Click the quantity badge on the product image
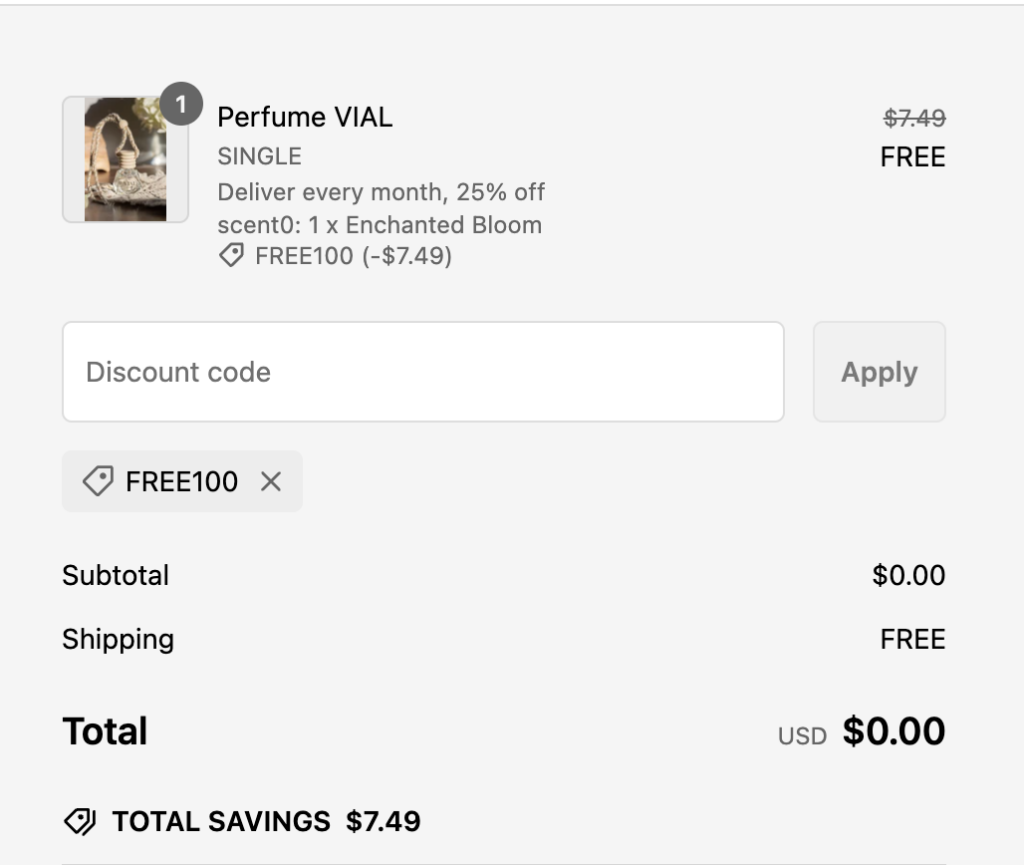Viewport: 1024px width, 865px height. 181,103
